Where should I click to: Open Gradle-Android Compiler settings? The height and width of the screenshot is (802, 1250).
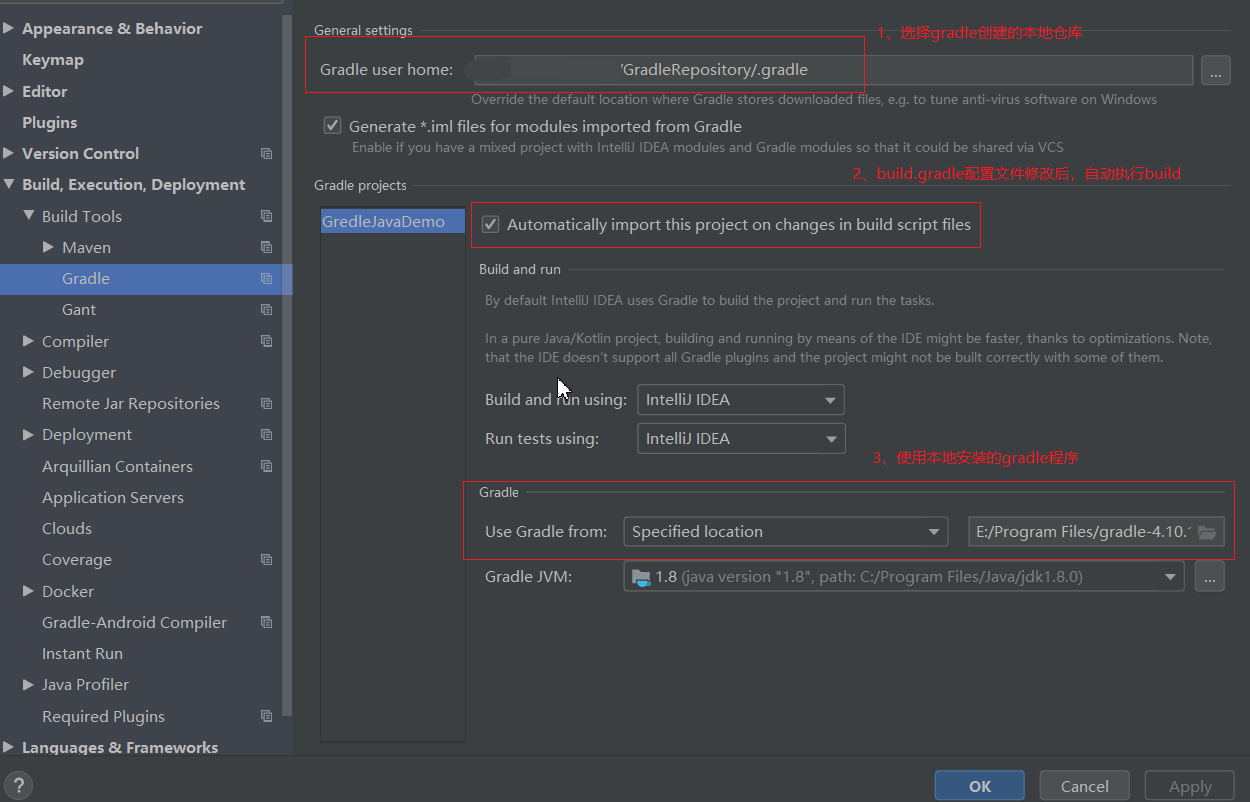tap(134, 622)
